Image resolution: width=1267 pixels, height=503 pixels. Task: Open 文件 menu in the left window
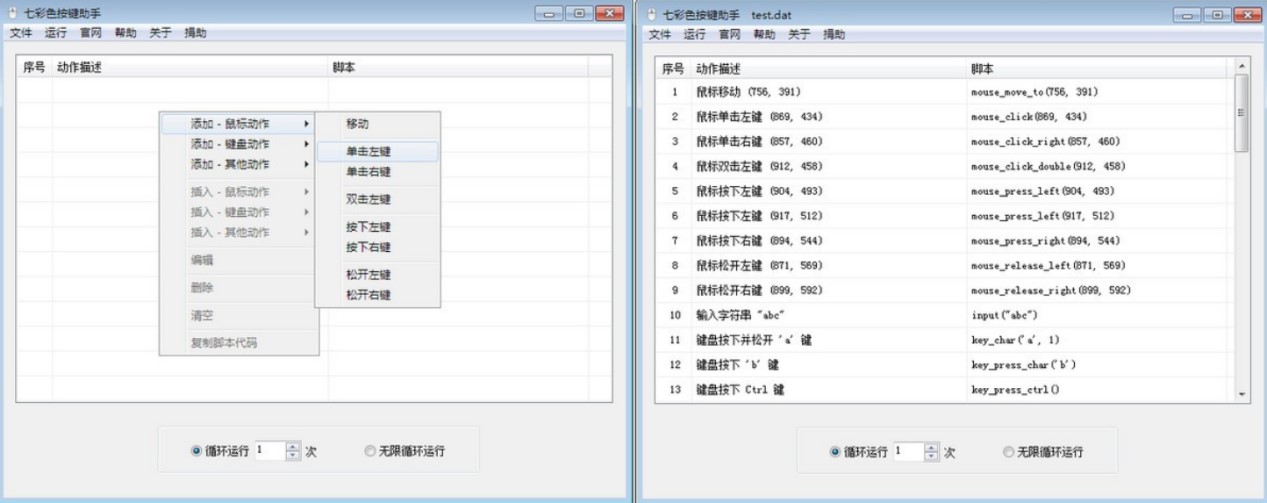[21, 33]
